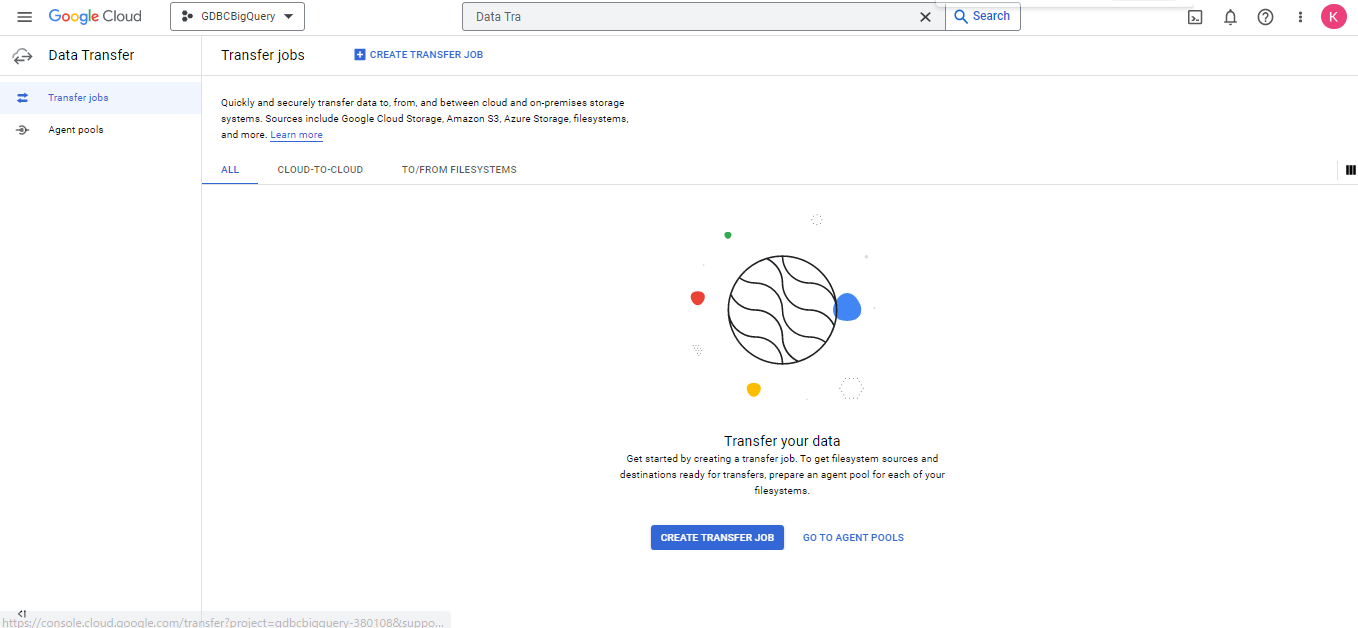This screenshot has width=1358, height=628.
Task: Click GO TO AGENT POOLS link
Action: click(853, 538)
